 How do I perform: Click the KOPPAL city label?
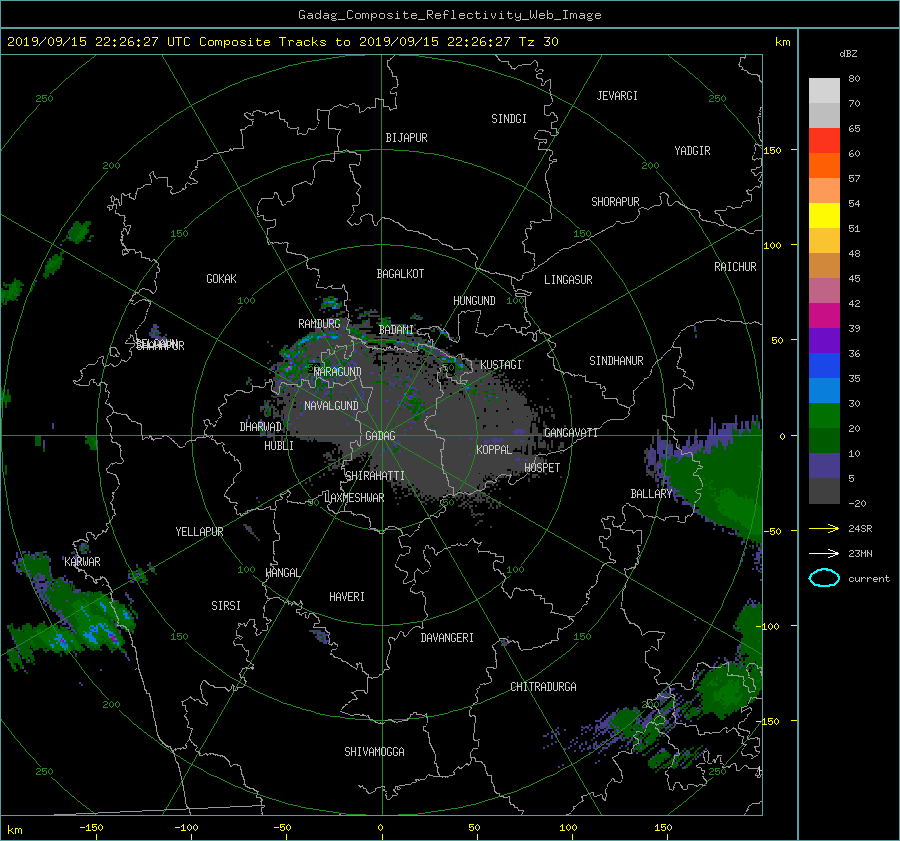pos(494,450)
